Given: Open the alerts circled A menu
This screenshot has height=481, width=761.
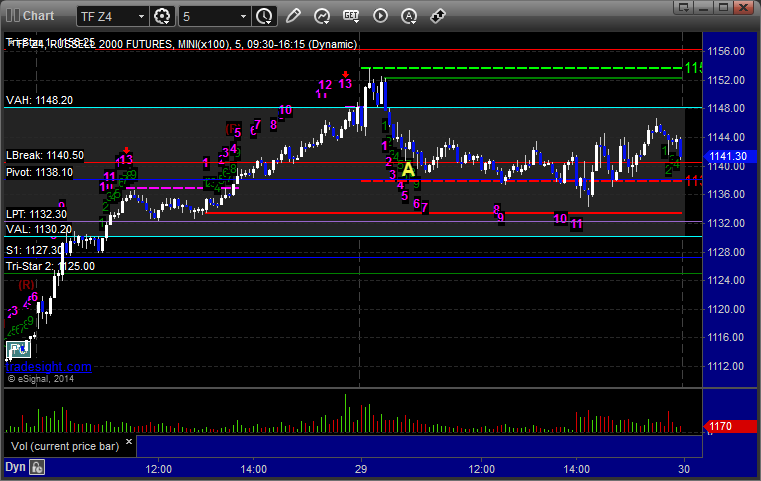Looking at the screenshot, I should point(409,16).
